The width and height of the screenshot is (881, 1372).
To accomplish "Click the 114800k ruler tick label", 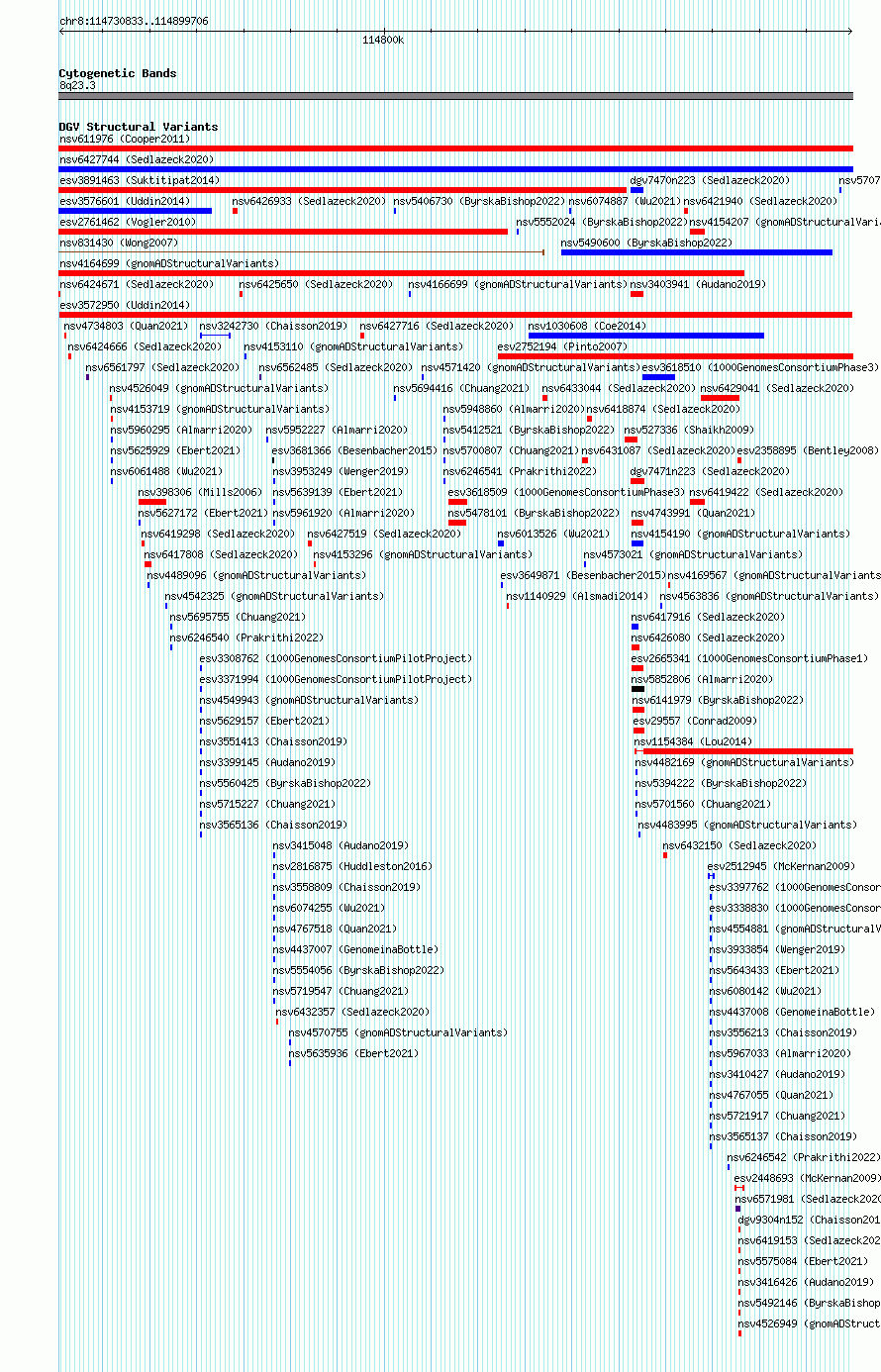I will 383,40.
